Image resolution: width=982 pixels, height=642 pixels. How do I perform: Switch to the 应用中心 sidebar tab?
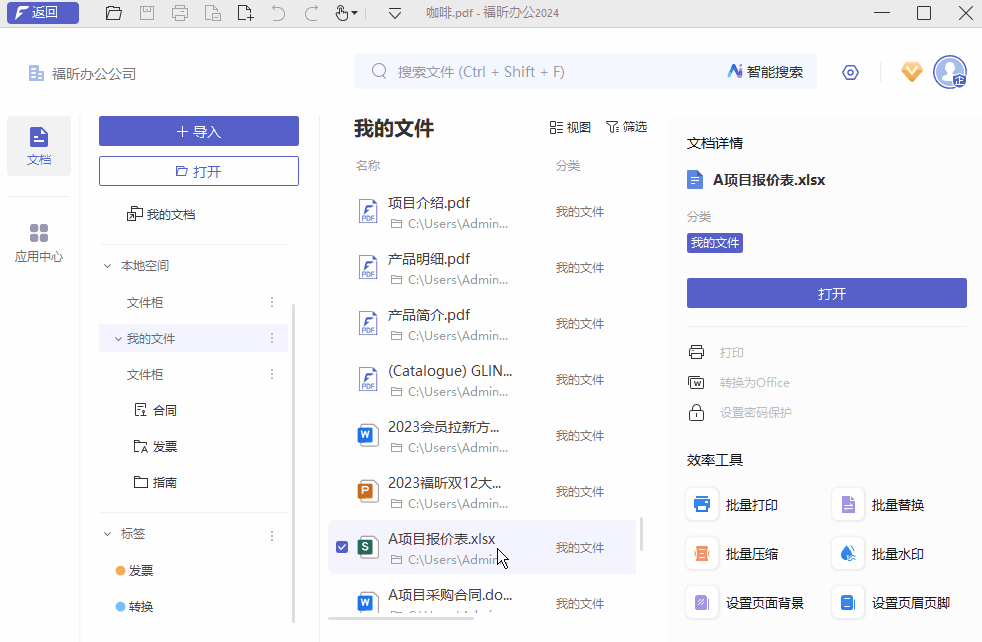tap(38, 241)
